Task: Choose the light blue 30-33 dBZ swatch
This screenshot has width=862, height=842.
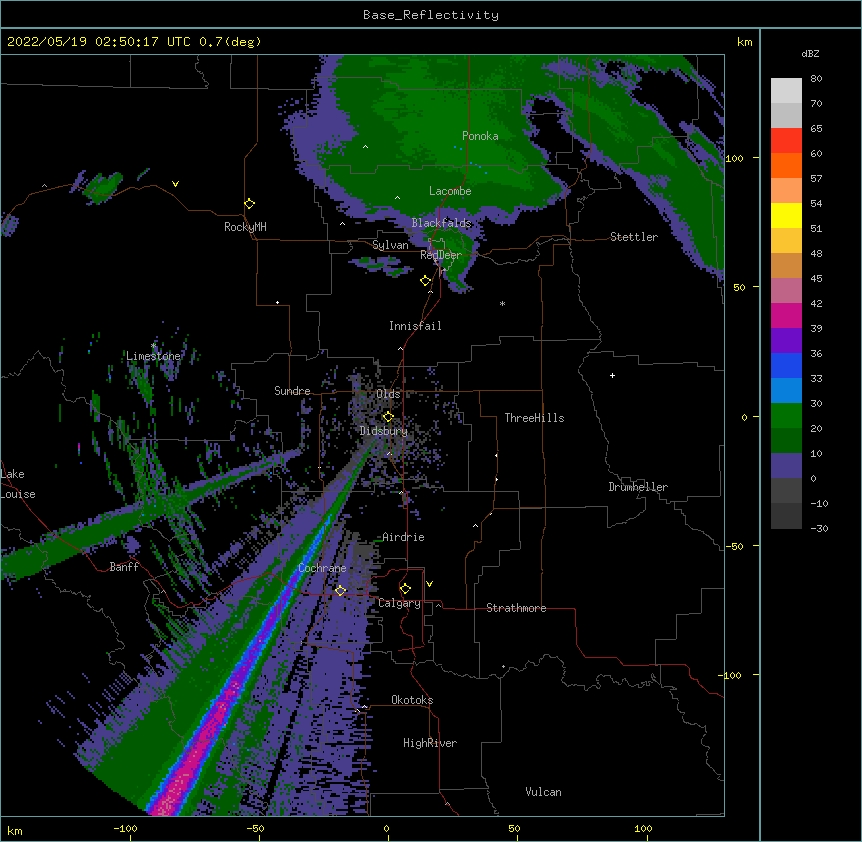Action: point(786,390)
